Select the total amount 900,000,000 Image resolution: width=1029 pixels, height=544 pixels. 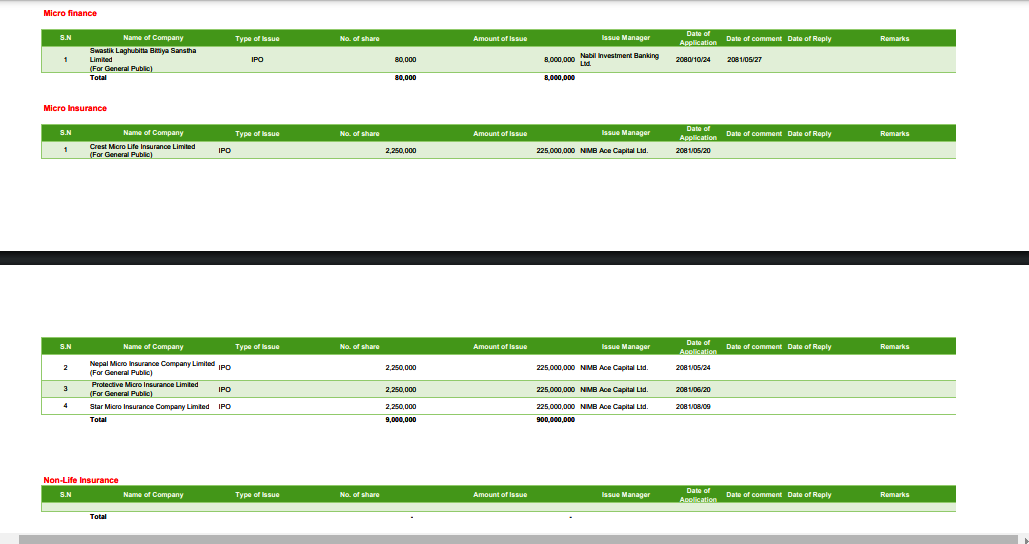point(555,420)
